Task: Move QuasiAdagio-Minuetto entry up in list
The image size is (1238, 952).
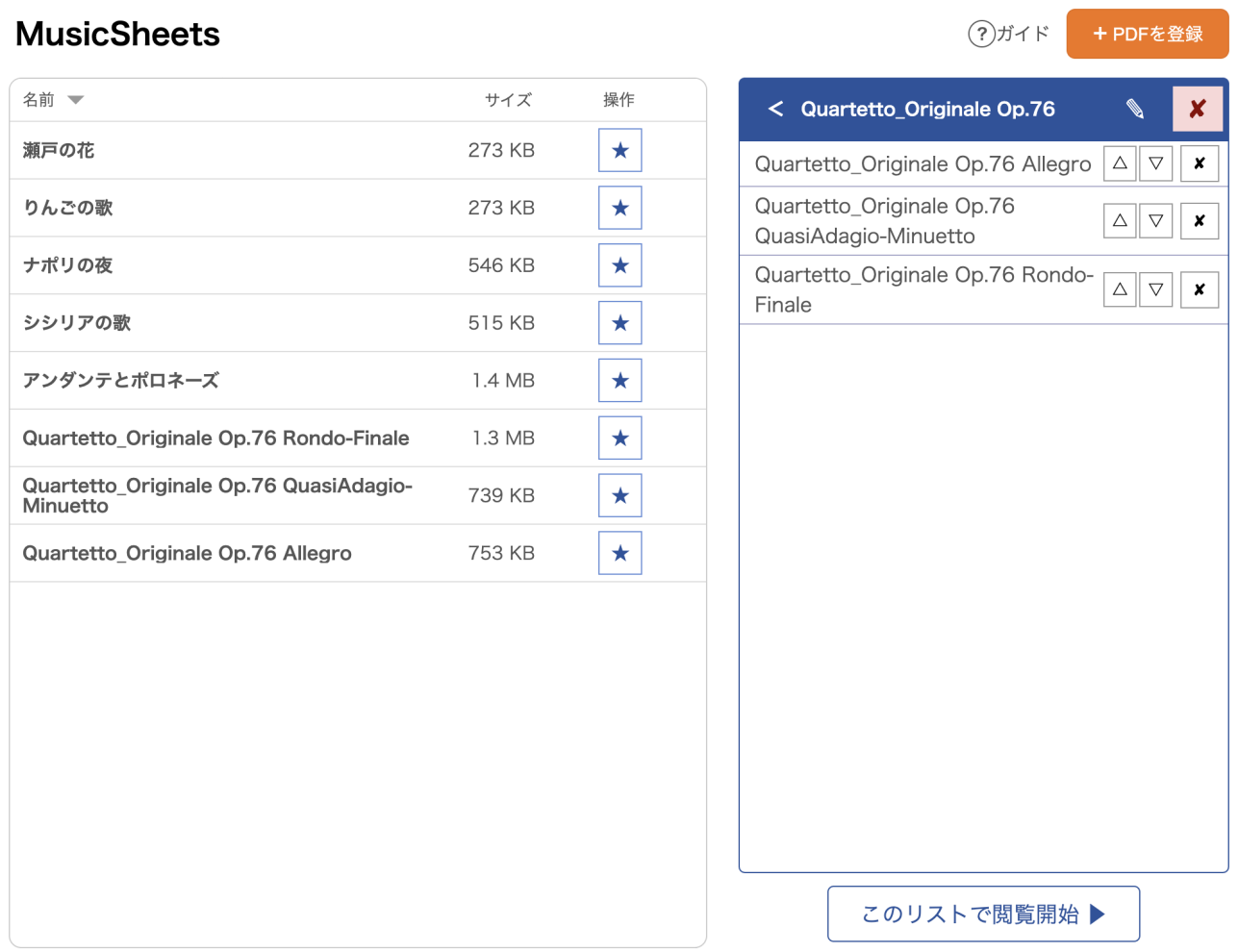Action: [1120, 221]
